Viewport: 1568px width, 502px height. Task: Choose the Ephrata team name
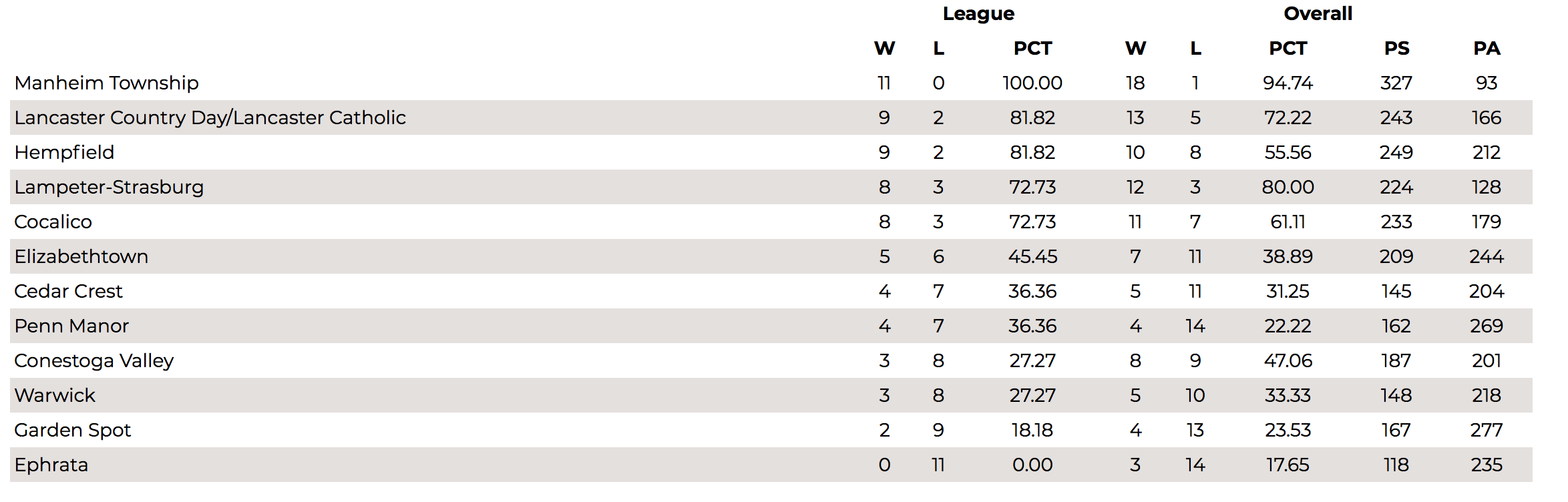tap(51, 465)
